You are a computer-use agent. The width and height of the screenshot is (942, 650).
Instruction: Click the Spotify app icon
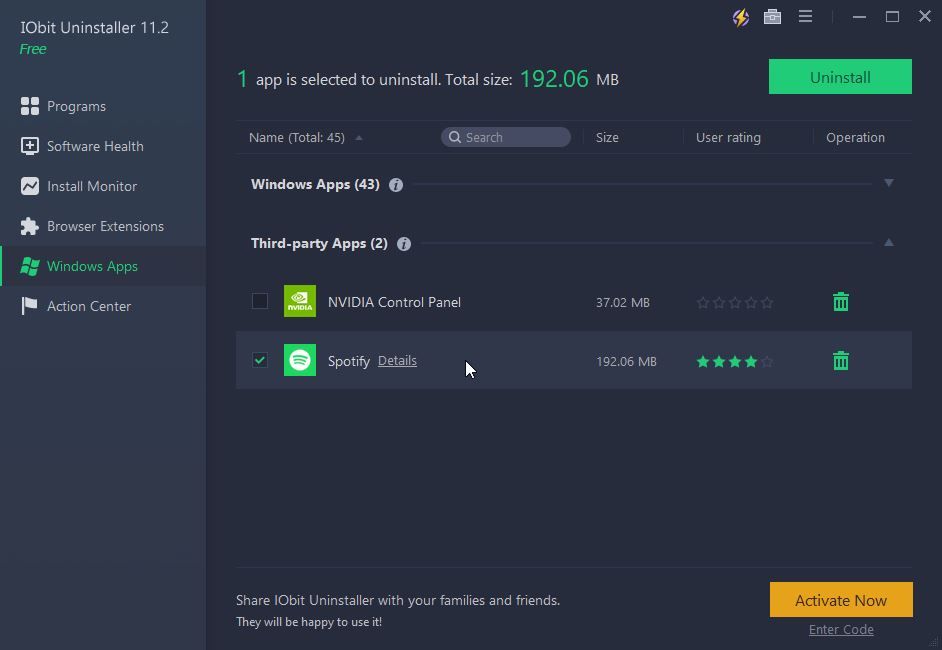[300, 361]
